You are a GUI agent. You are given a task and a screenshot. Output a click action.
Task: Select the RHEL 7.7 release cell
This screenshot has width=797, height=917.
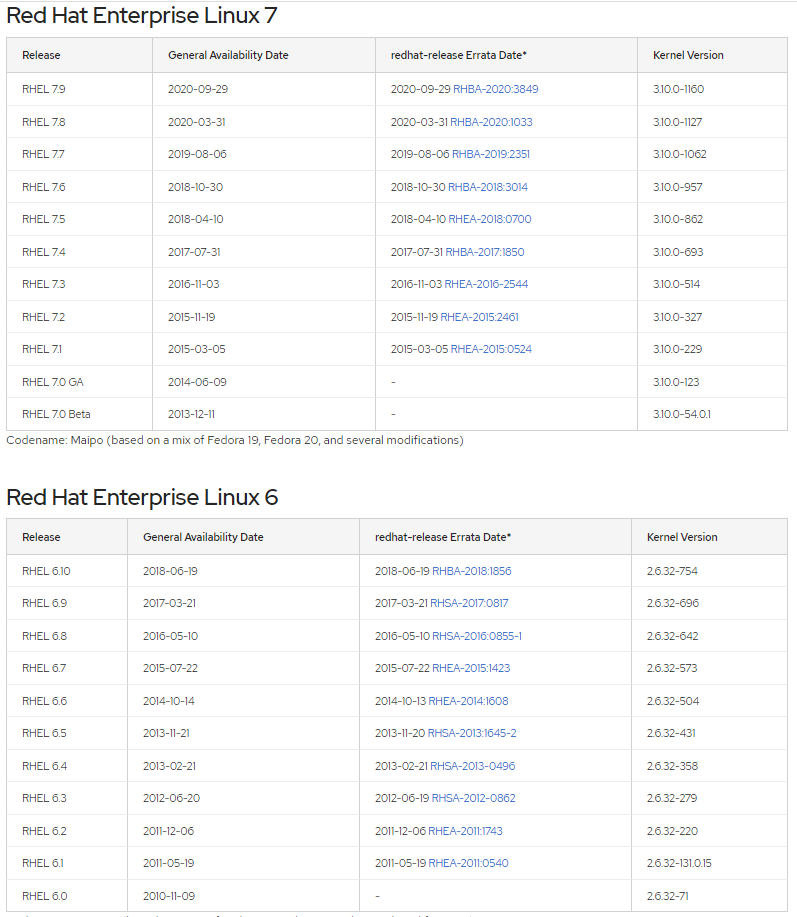pos(80,154)
